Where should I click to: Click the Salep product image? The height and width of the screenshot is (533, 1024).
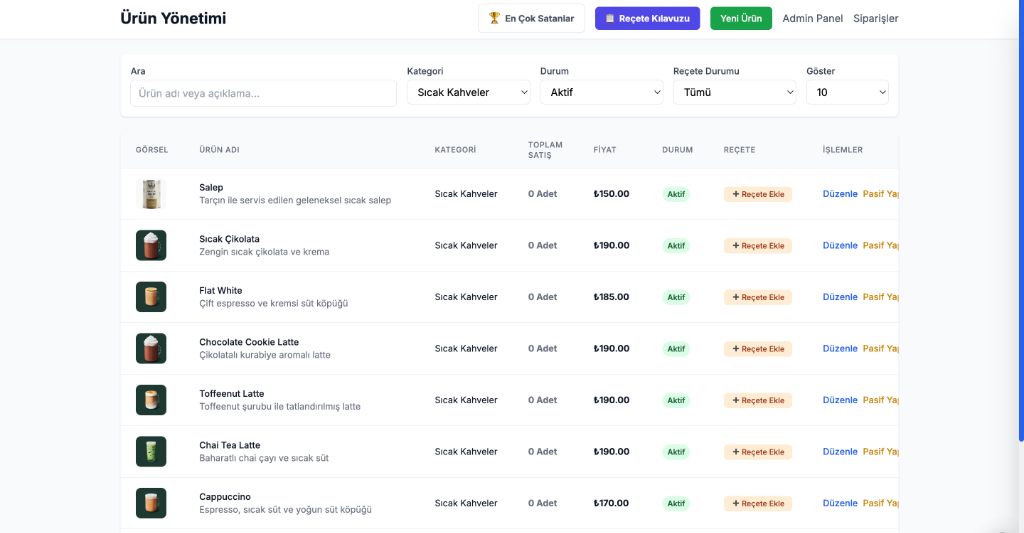(x=151, y=194)
